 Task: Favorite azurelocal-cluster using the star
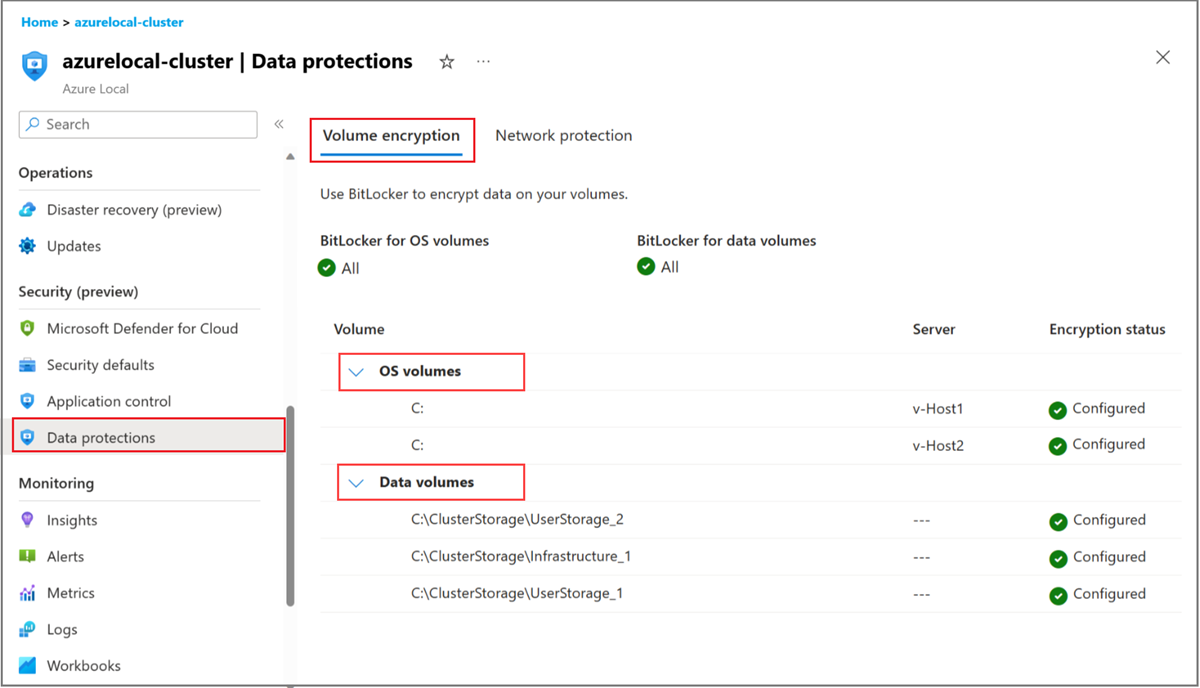(x=446, y=61)
